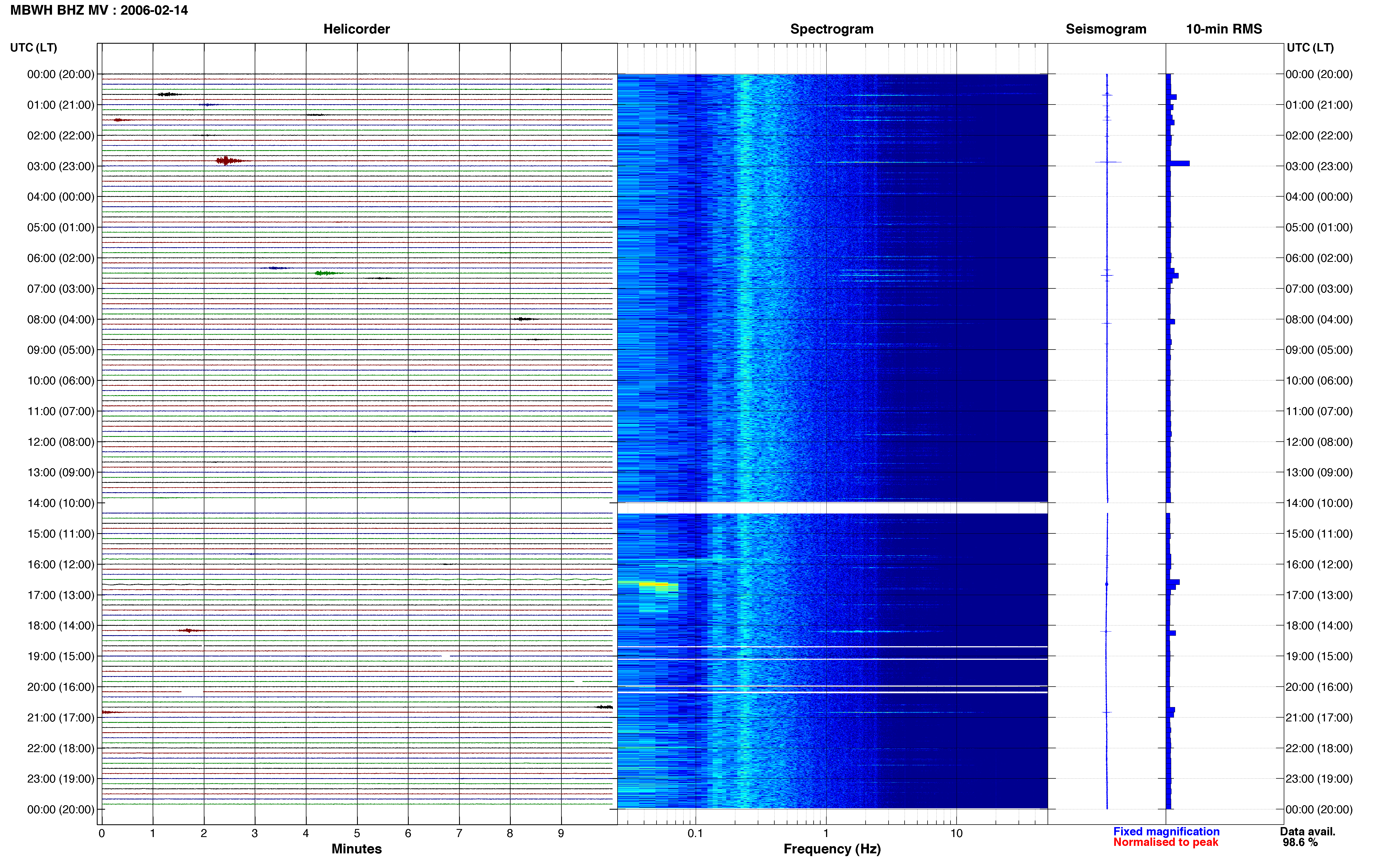
Task: Click the 'Minutes' x-axis label
Action: (356, 849)
